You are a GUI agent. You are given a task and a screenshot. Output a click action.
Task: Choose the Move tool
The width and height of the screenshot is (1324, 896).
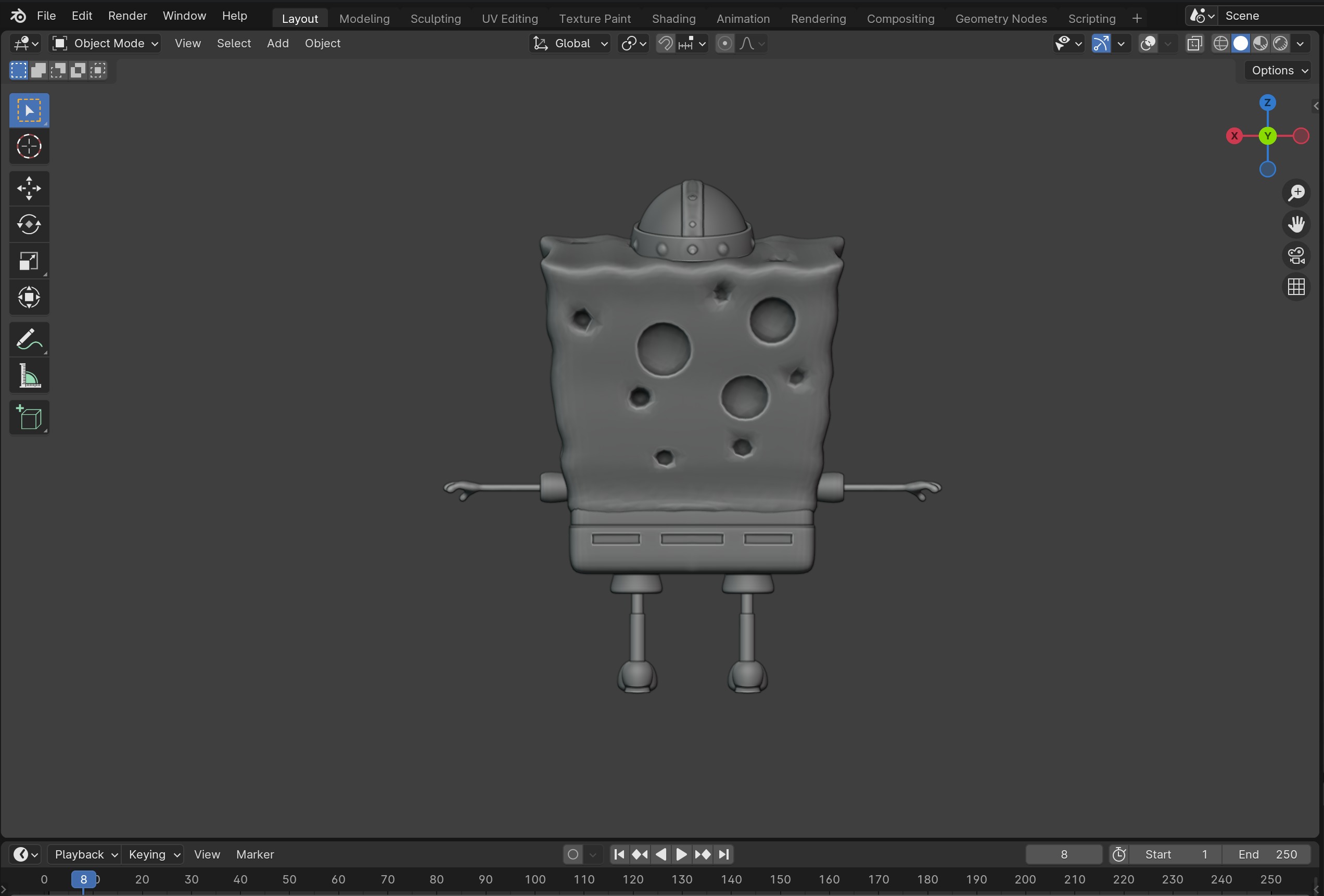(29, 188)
